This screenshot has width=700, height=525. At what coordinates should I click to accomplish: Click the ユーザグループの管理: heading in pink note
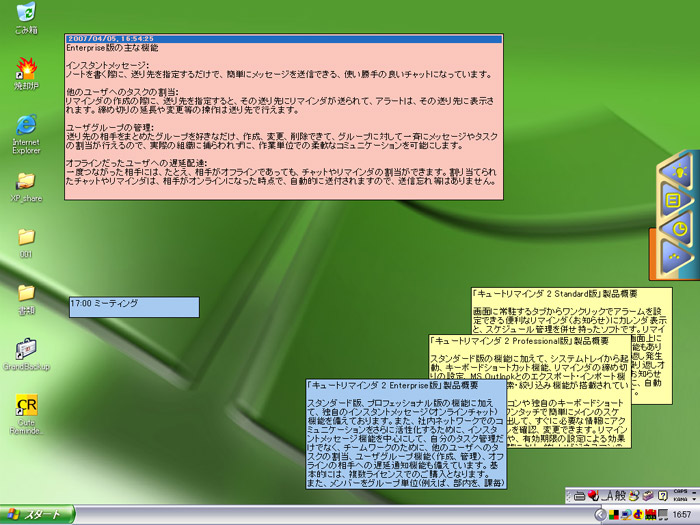110,127
